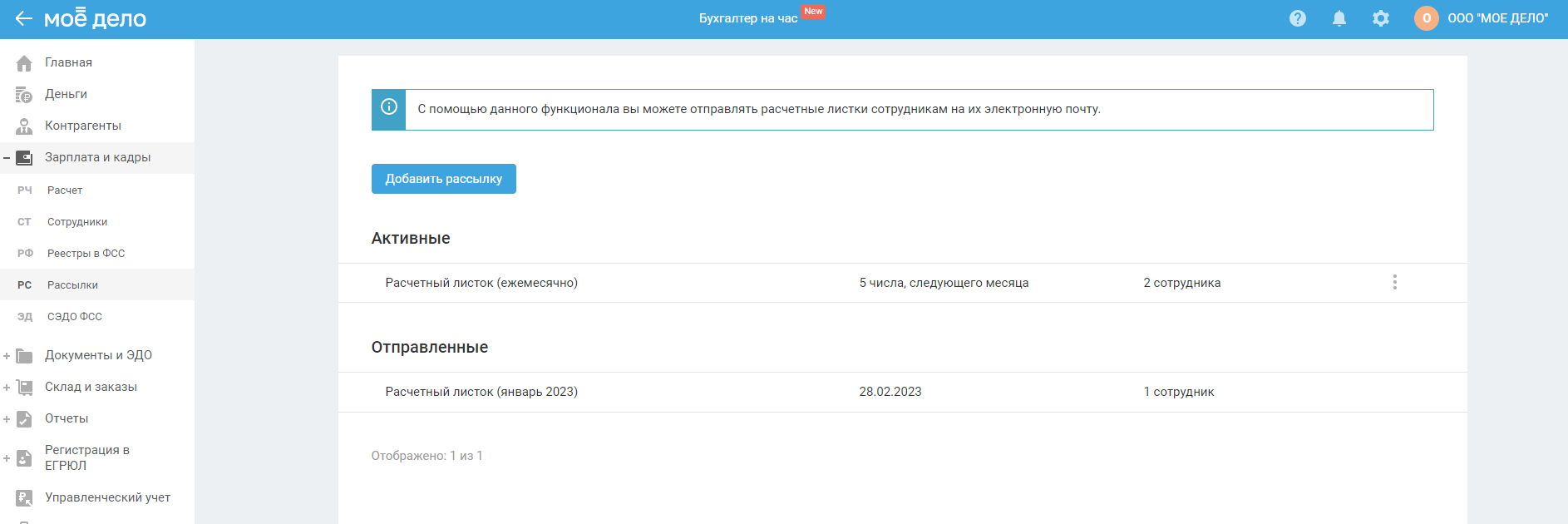This screenshot has height=524, width=1568.
Task: Click the Документы и ЭДО folder icon
Action: (24, 356)
